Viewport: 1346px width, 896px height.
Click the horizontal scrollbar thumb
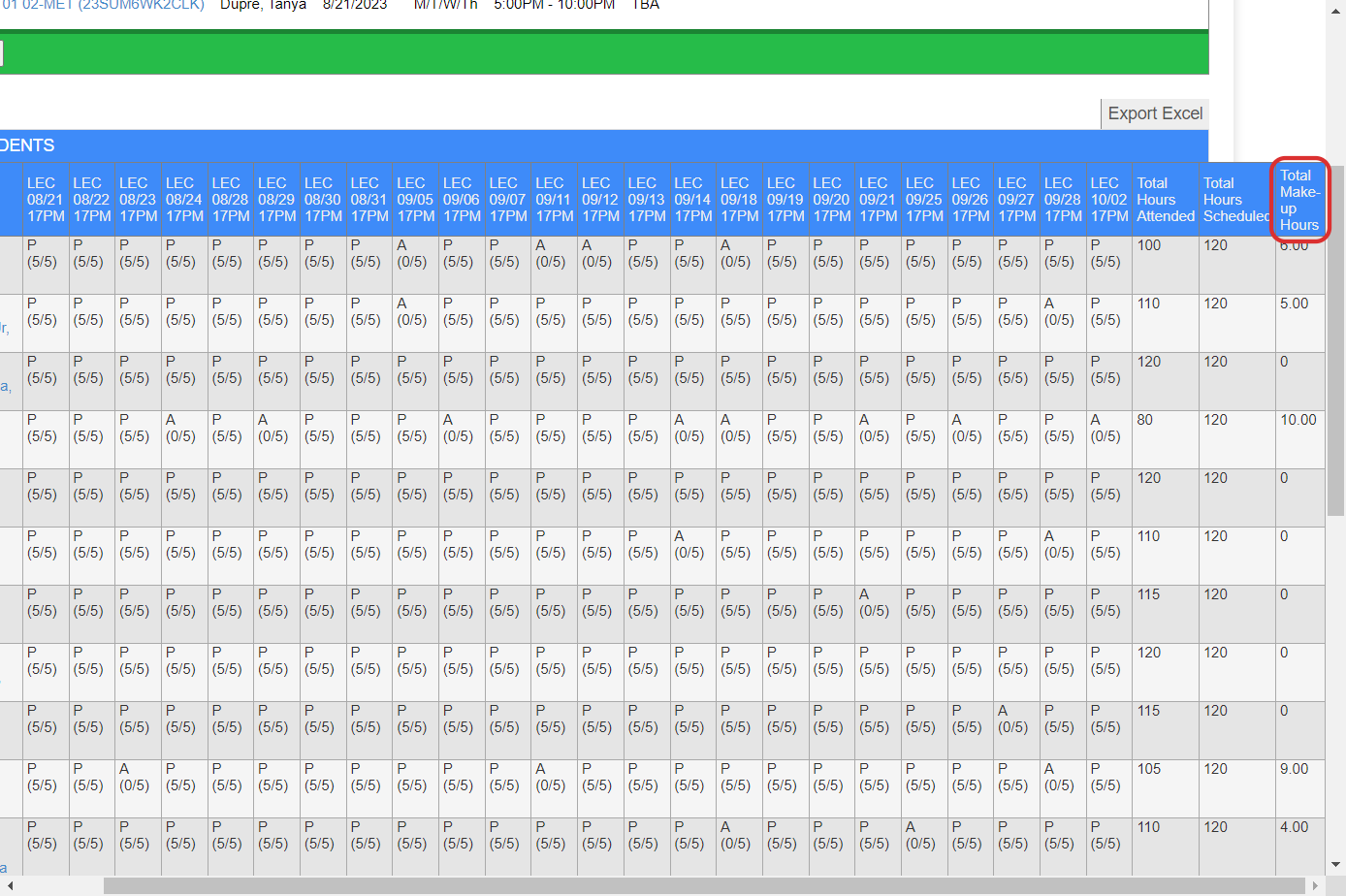pos(703,886)
